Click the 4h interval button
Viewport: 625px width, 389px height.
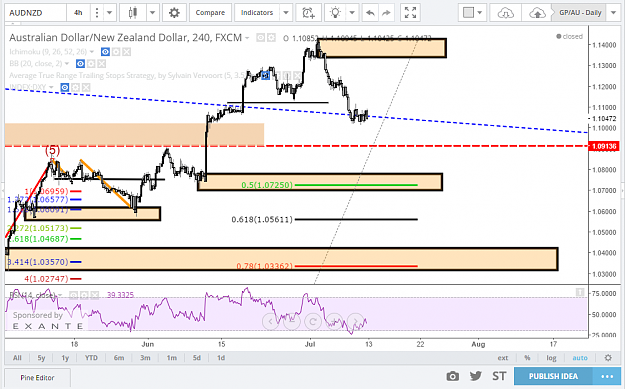pos(78,13)
